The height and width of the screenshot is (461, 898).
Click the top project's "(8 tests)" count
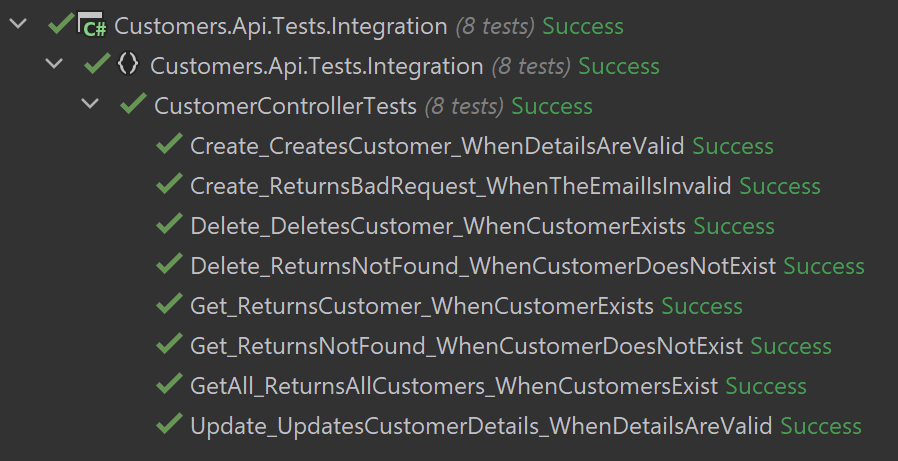click(x=495, y=26)
